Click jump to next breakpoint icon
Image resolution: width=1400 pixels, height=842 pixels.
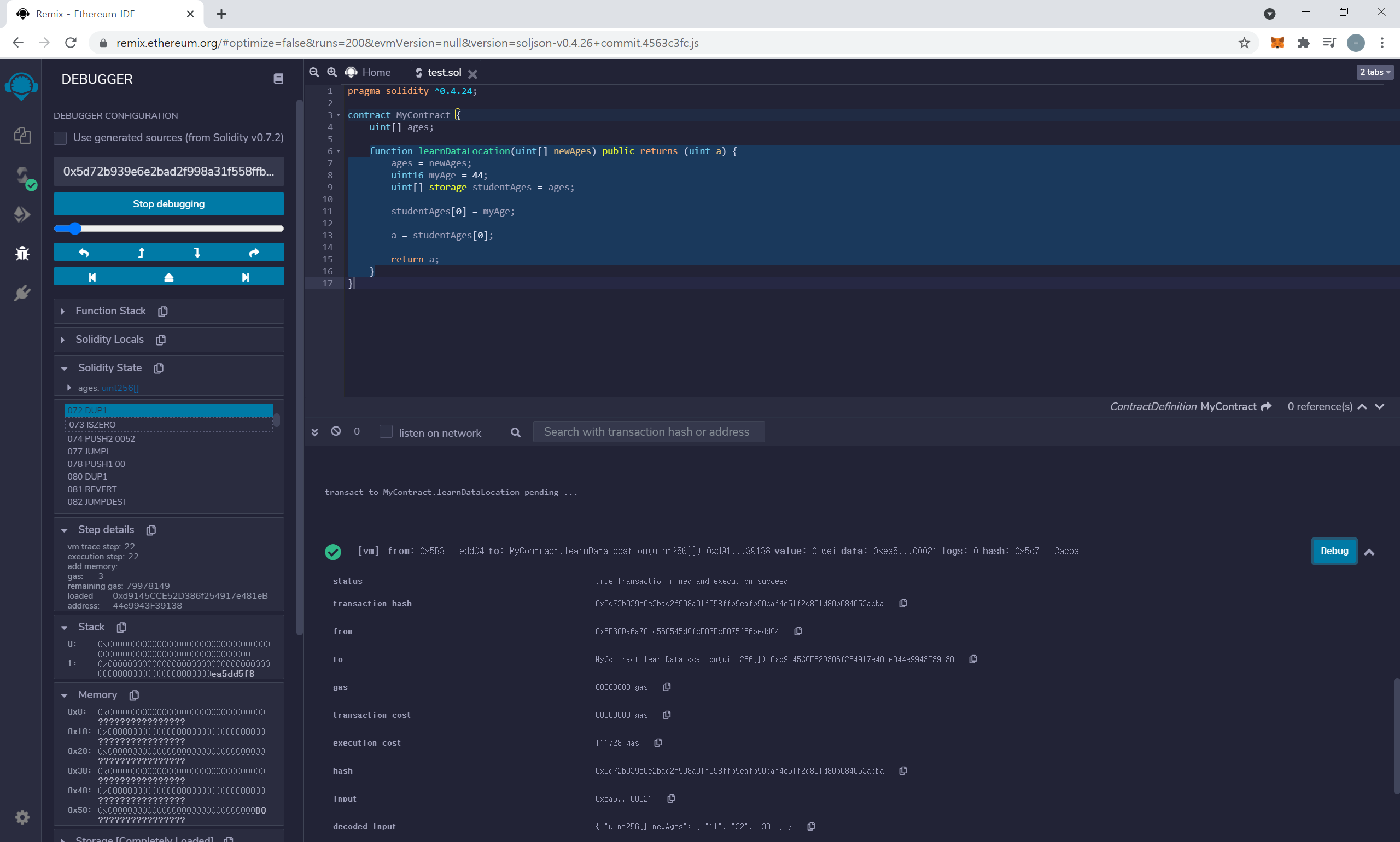[x=245, y=277]
